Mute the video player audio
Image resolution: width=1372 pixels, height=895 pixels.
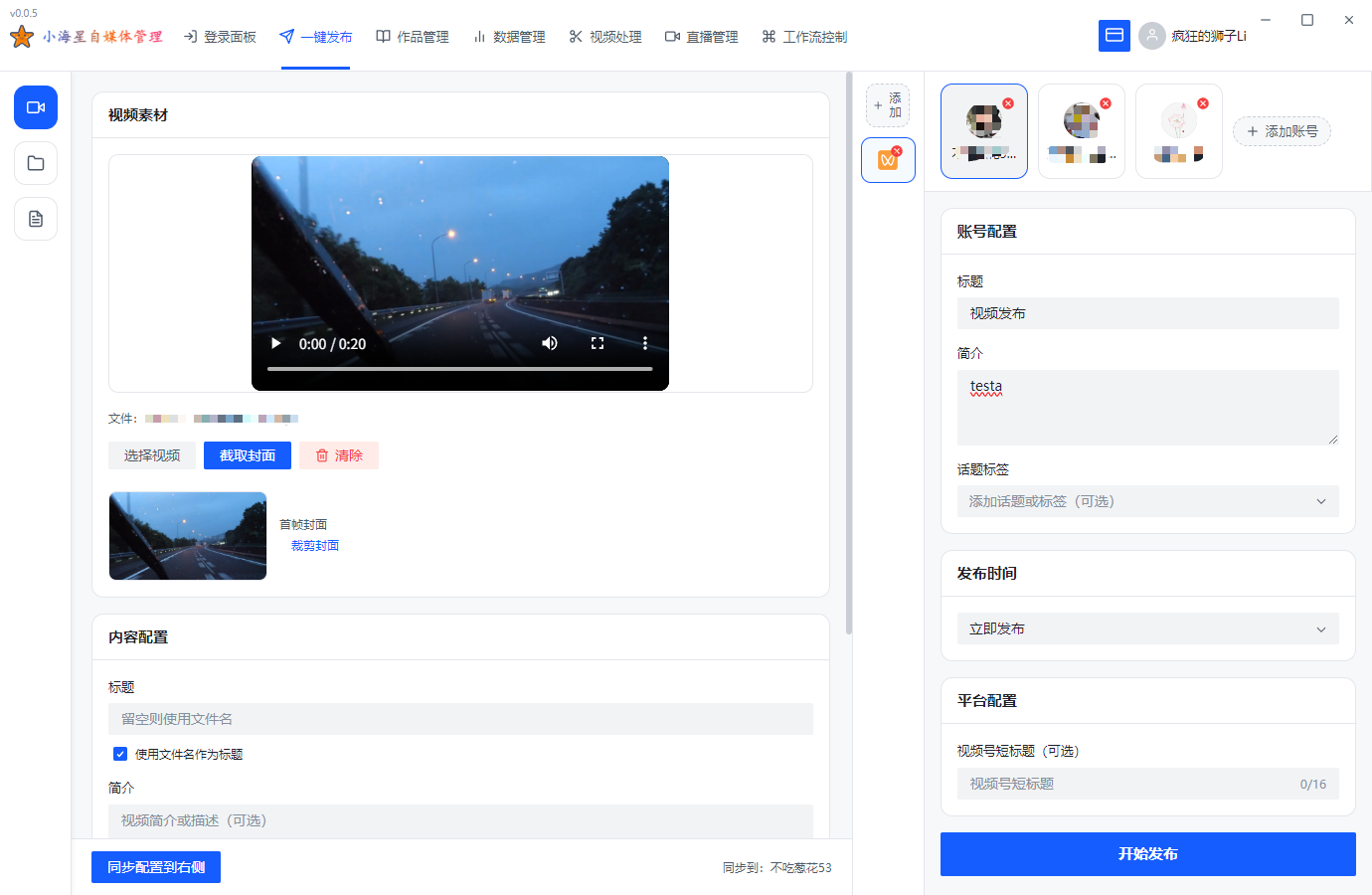tap(549, 342)
